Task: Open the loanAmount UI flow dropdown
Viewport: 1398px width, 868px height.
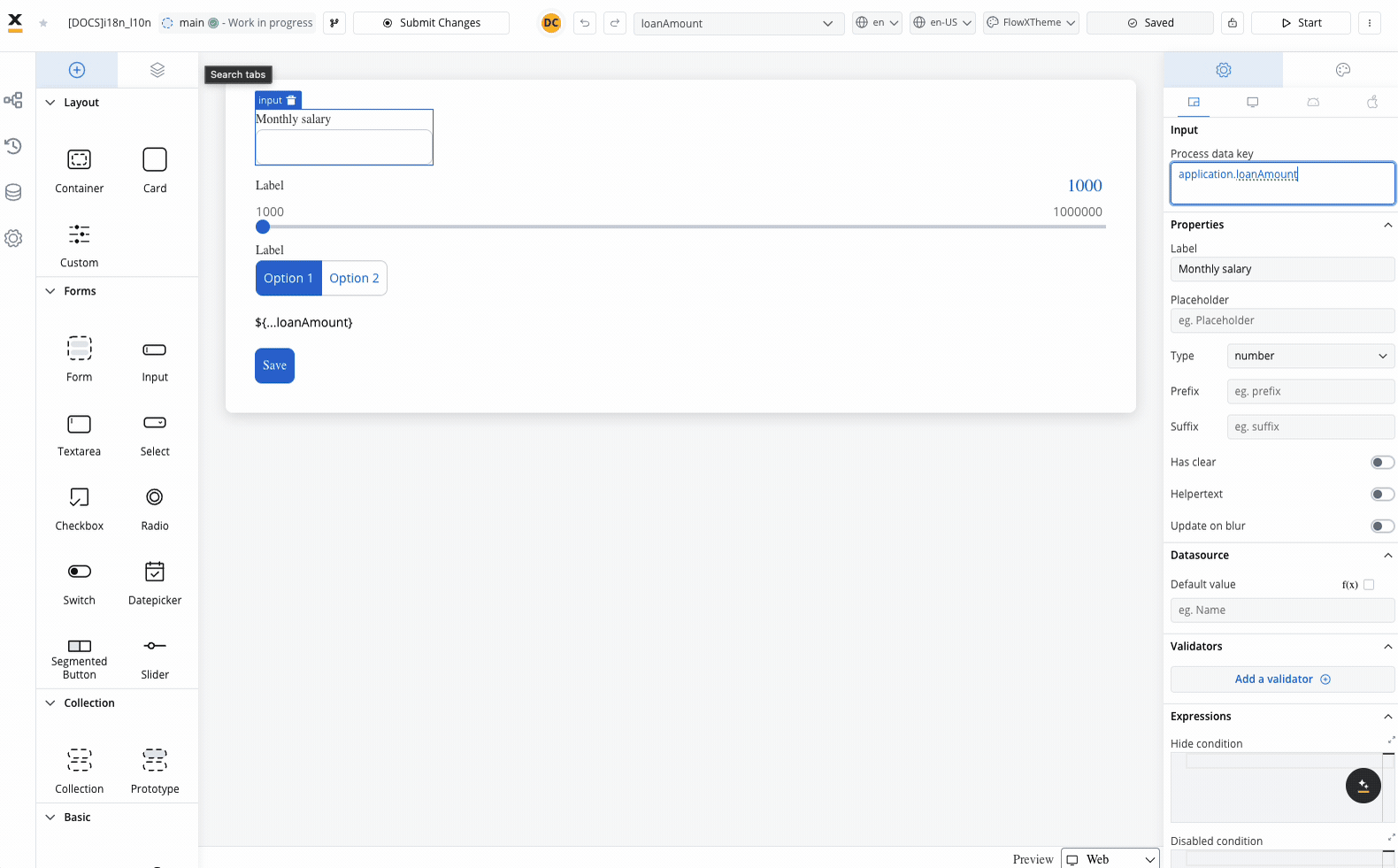Action: pos(737,23)
